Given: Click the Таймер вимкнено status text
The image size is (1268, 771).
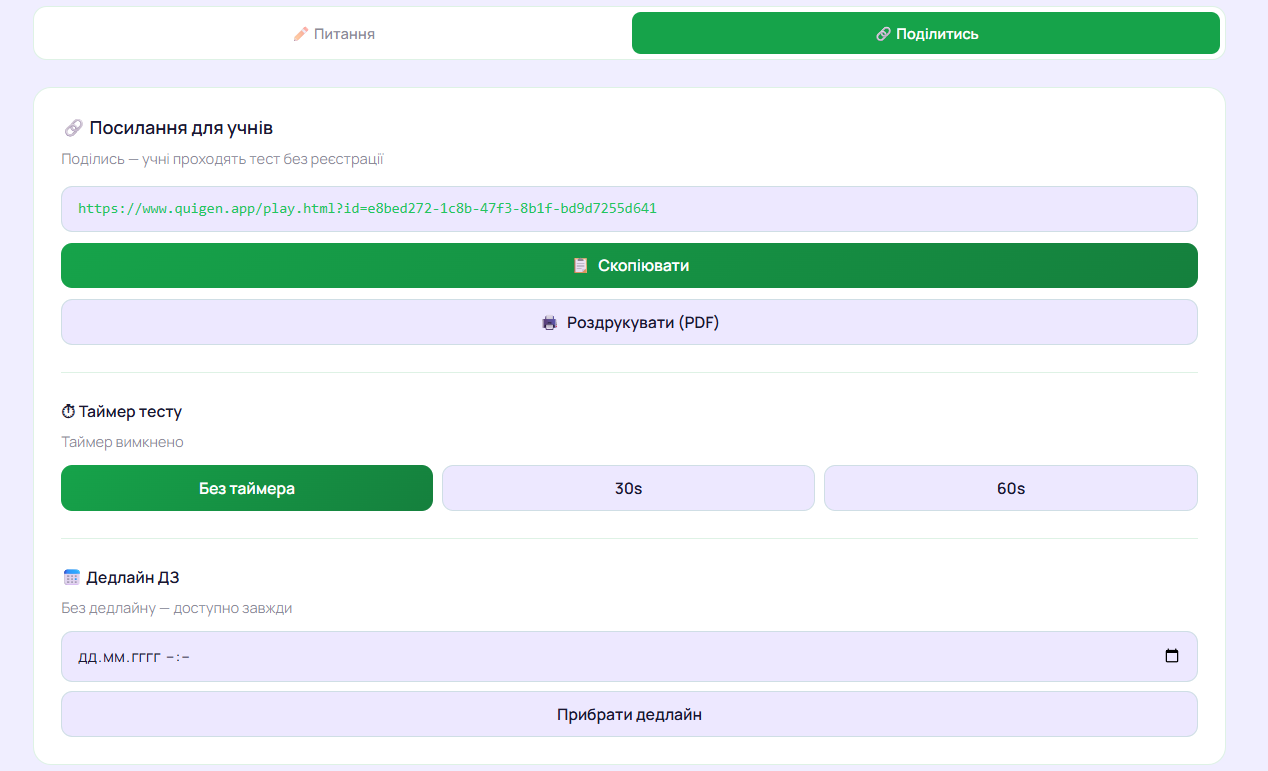Looking at the screenshot, I should 122,442.
